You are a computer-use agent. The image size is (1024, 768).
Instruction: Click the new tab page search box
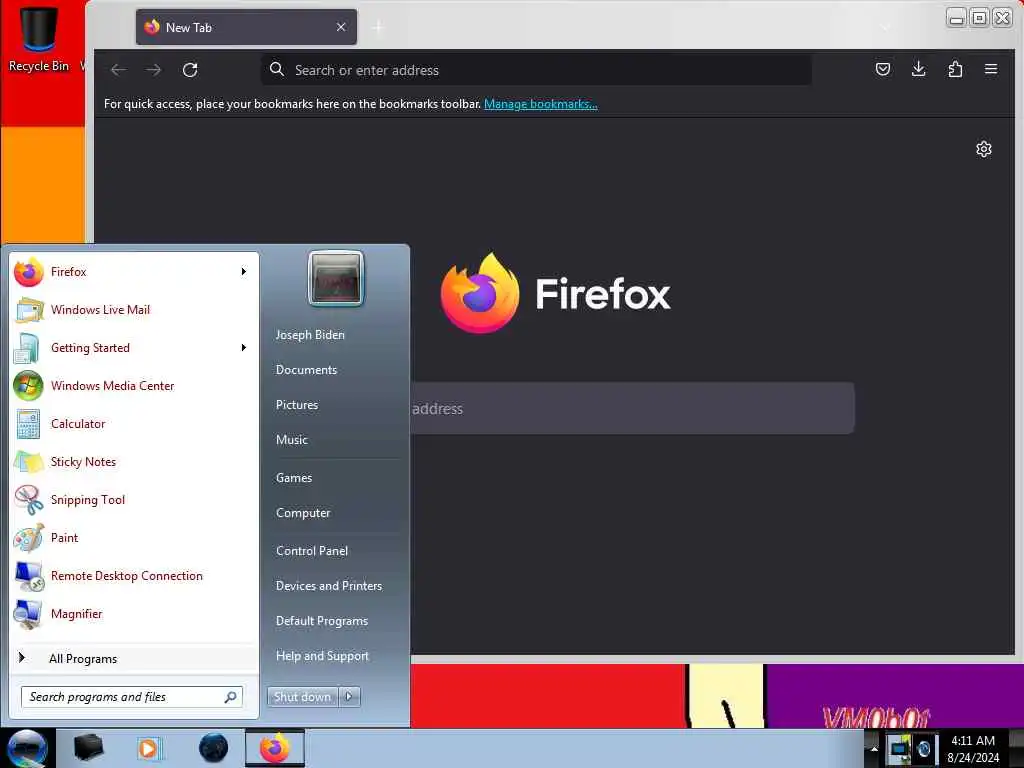coord(632,409)
